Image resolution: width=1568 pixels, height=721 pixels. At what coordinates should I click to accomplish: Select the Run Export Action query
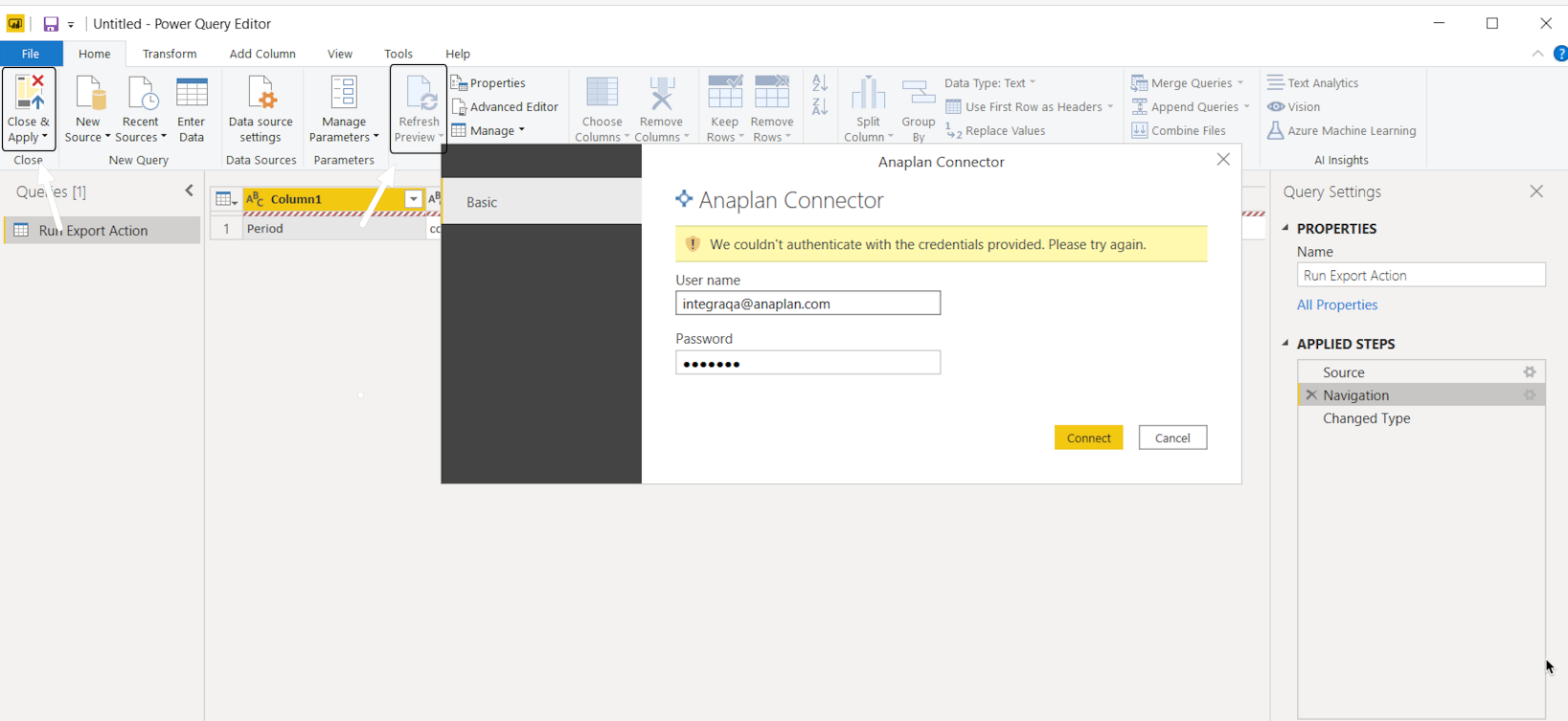click(x=102, y=230)
